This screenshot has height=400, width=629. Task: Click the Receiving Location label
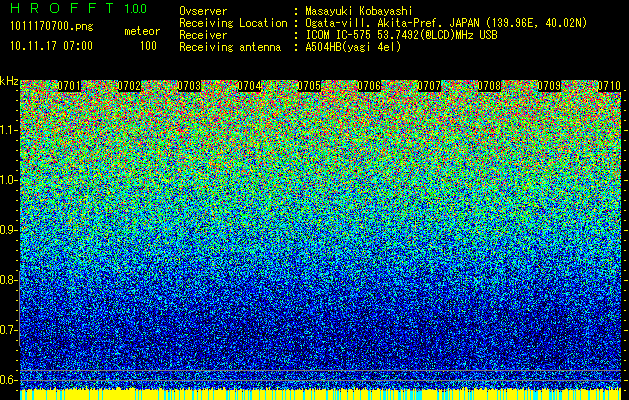(x=233, y=23)
